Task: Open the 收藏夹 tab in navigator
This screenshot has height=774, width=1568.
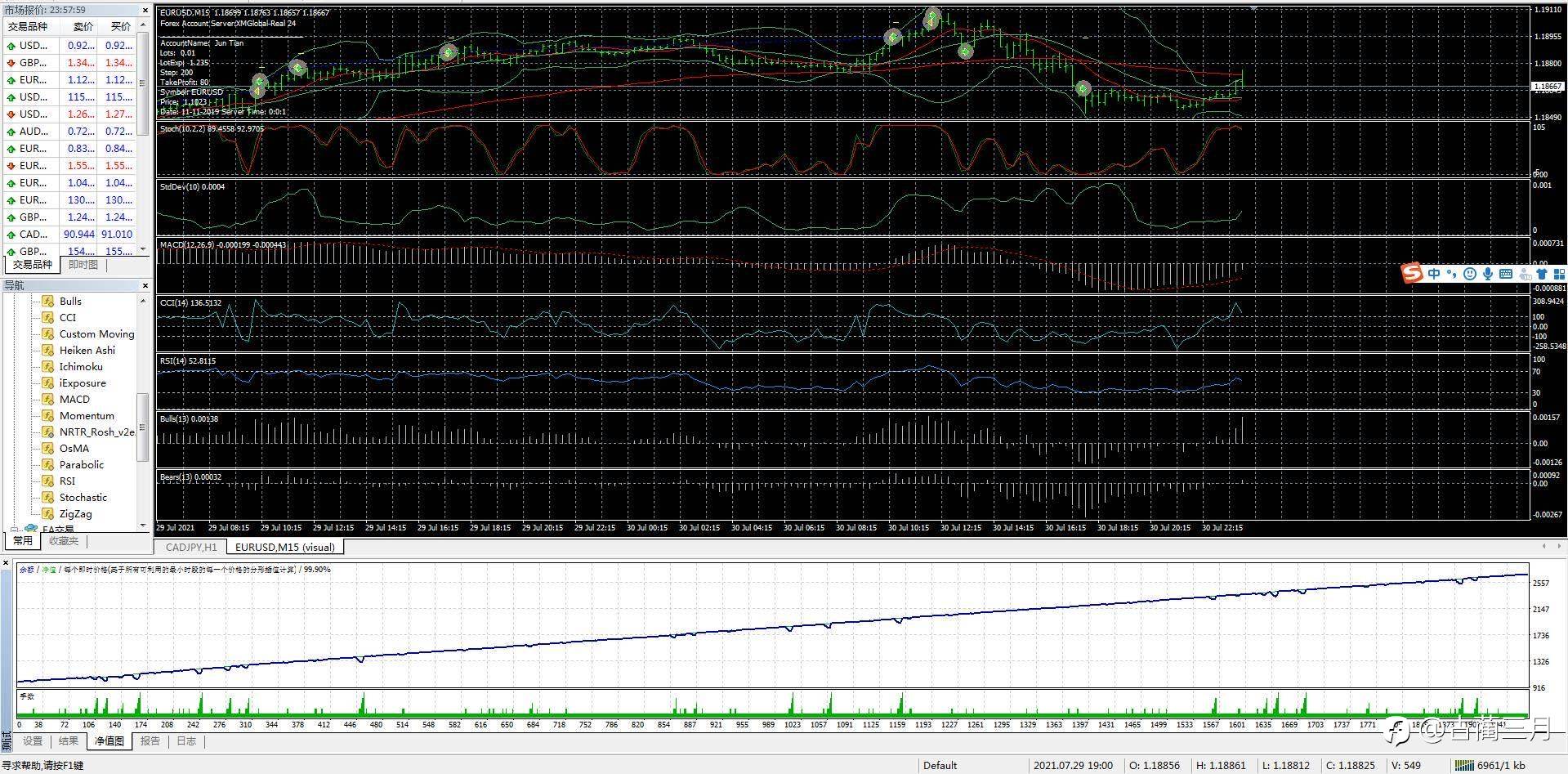Action: point(63,540)
